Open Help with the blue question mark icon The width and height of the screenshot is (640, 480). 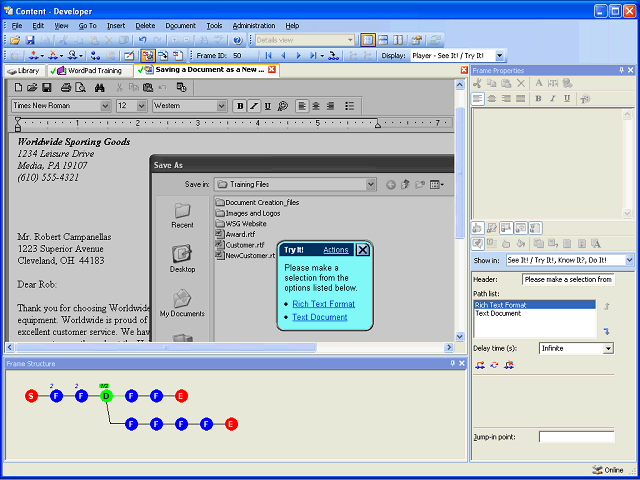[238, 40]
